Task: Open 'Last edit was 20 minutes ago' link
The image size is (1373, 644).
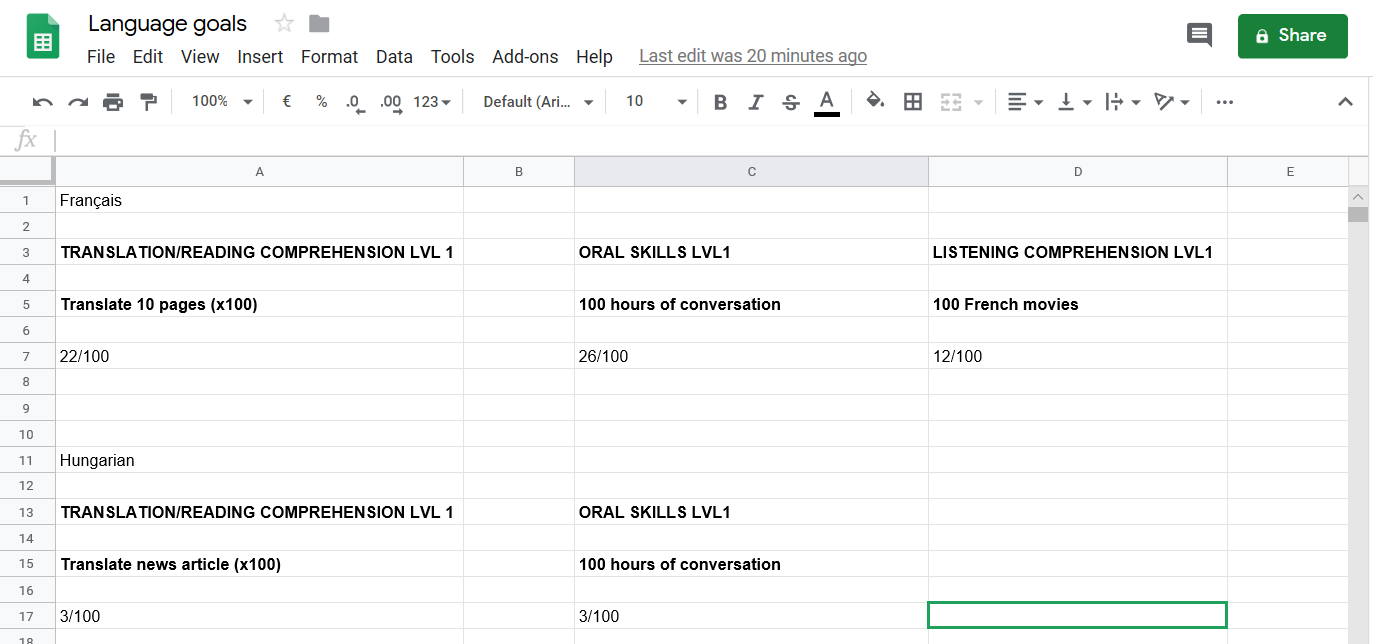Action: pos(753,57)
